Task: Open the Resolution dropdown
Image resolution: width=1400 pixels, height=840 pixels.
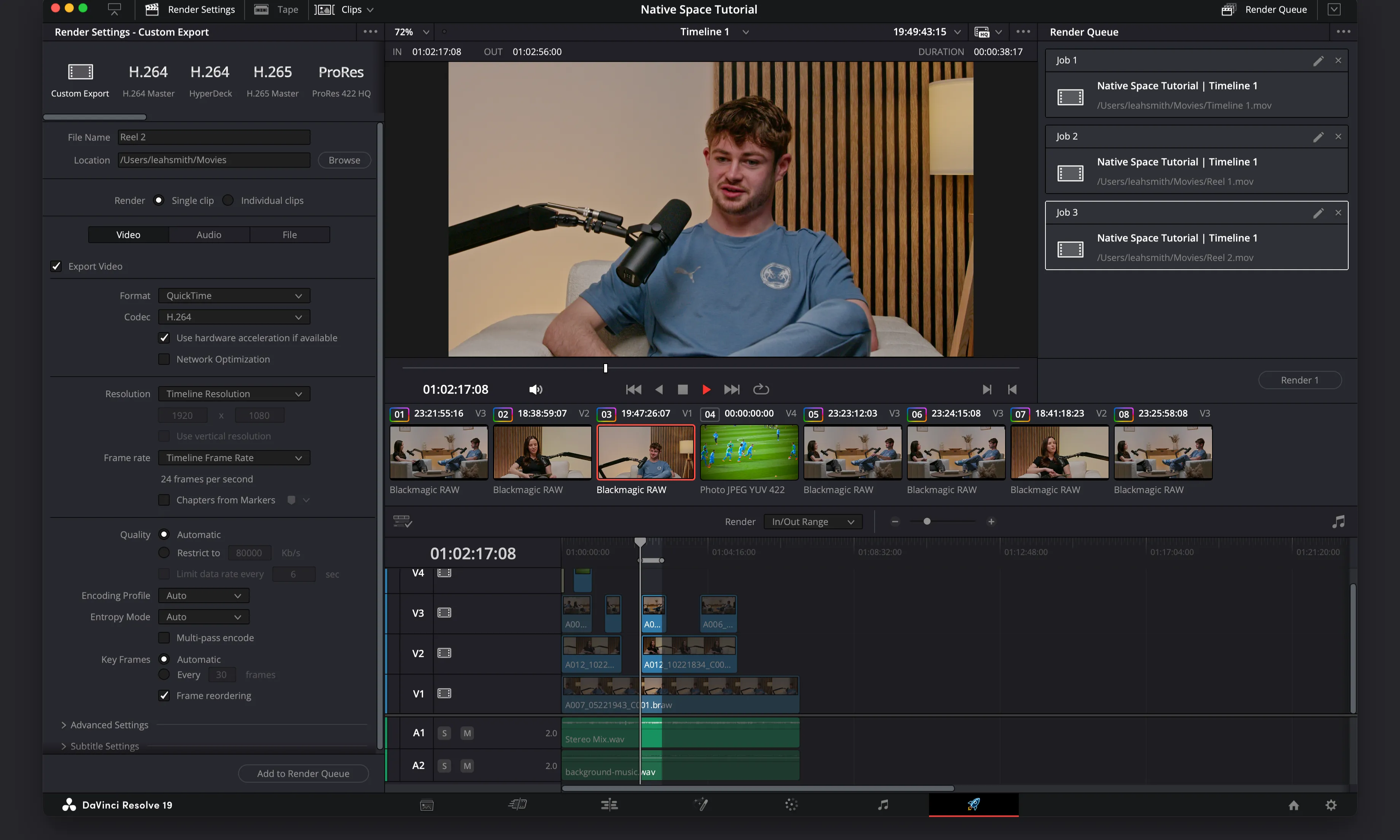Action: tap(234, 394)
